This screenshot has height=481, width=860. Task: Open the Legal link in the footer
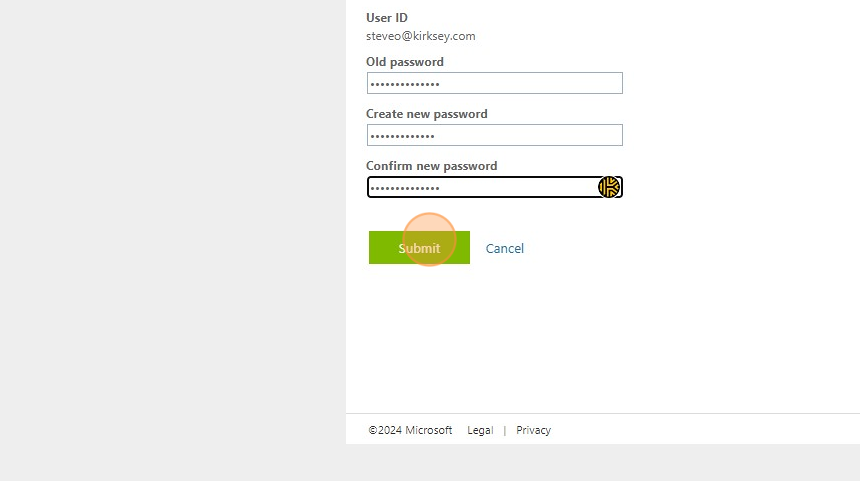point(480,430)
